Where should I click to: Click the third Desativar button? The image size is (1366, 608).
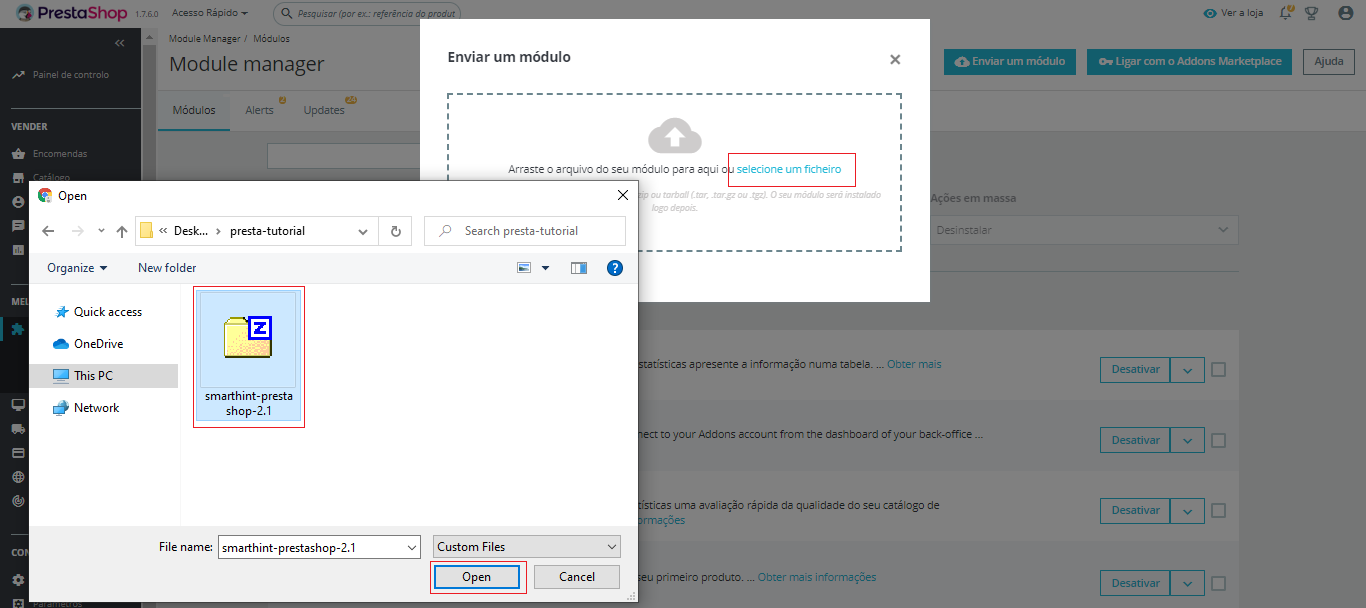coord(1135,510)
